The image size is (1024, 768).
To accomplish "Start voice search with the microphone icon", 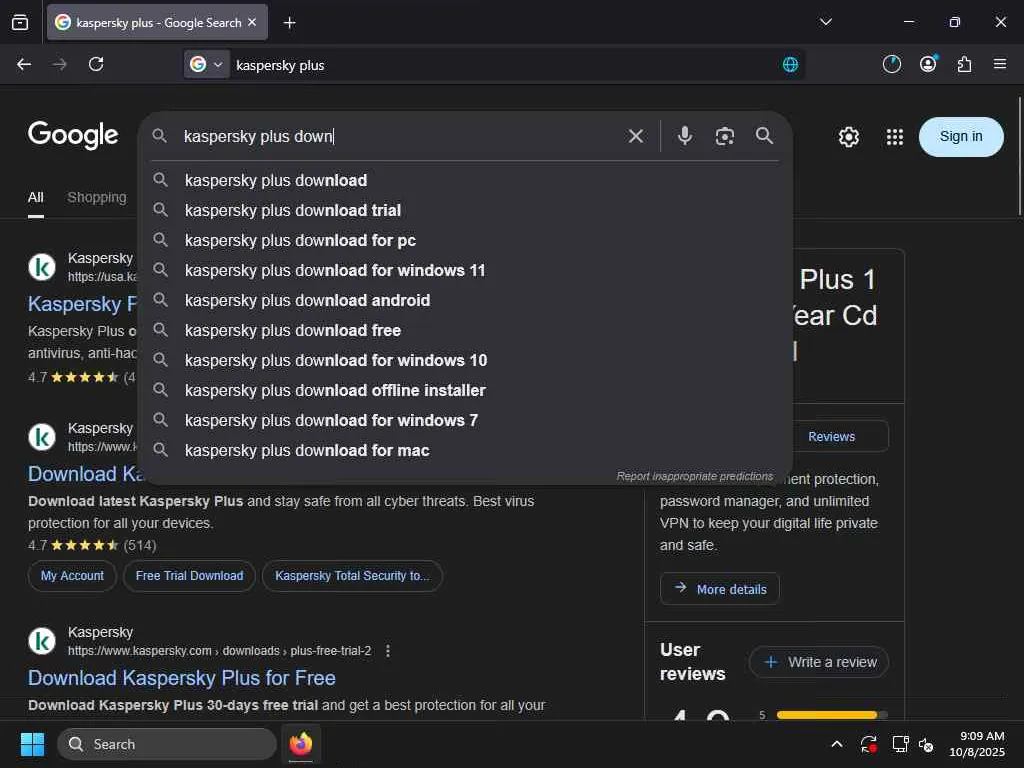I will [x=684, y=136].
